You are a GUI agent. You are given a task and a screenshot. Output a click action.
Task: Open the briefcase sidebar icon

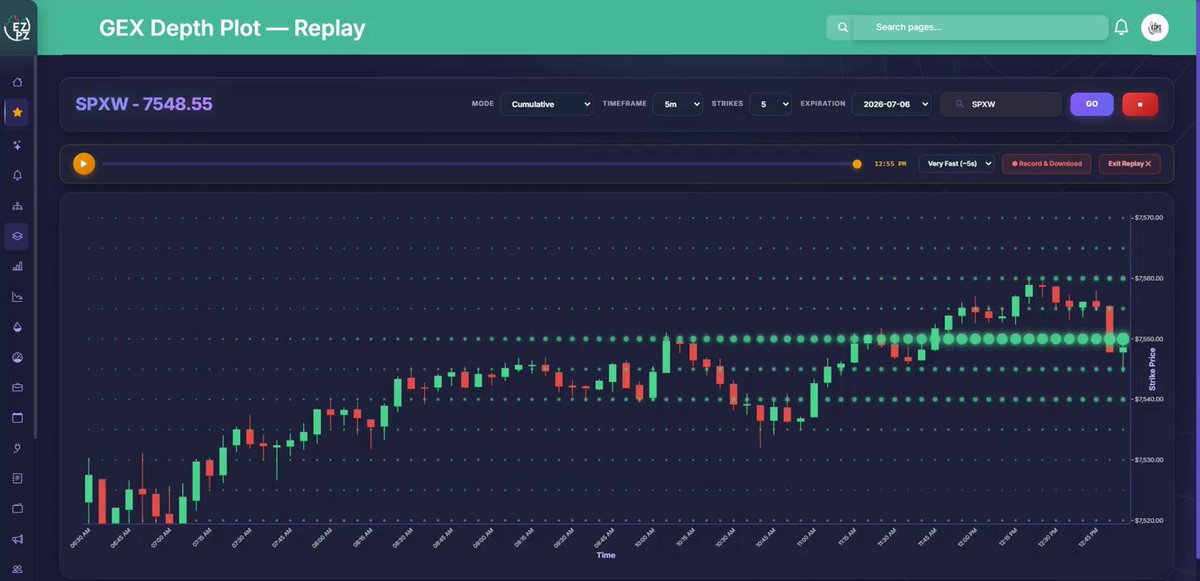pyautogui.click(x=17, y=387)
